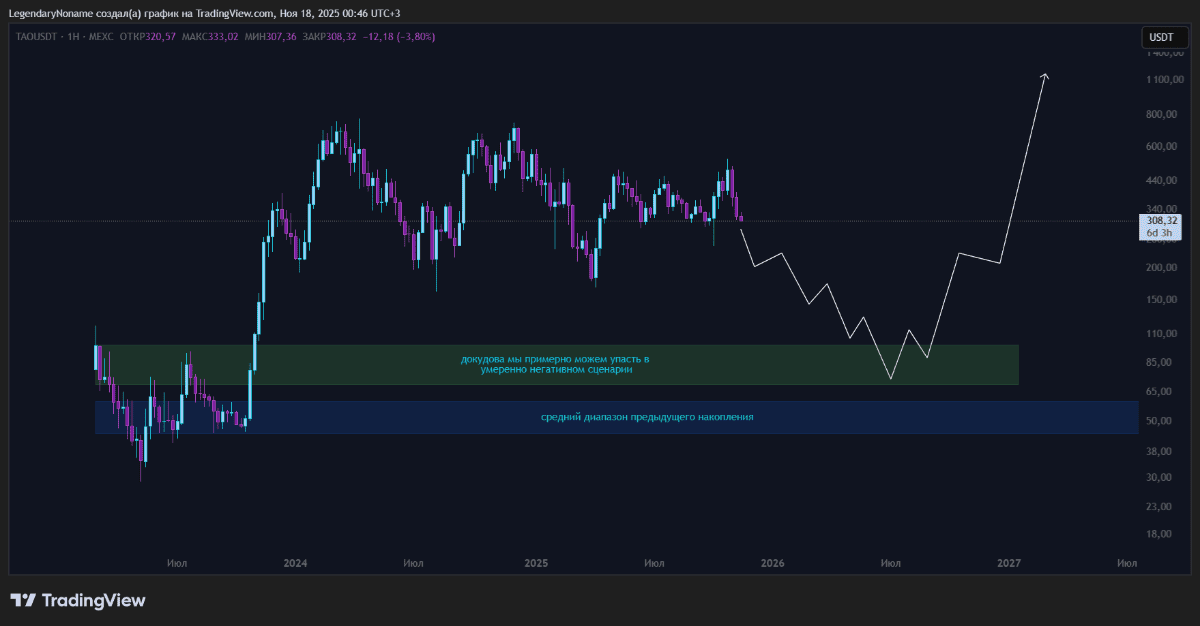Select the blue accumulation range text annotation
The width and height of the screenshot is (1200, 626).
647,417
